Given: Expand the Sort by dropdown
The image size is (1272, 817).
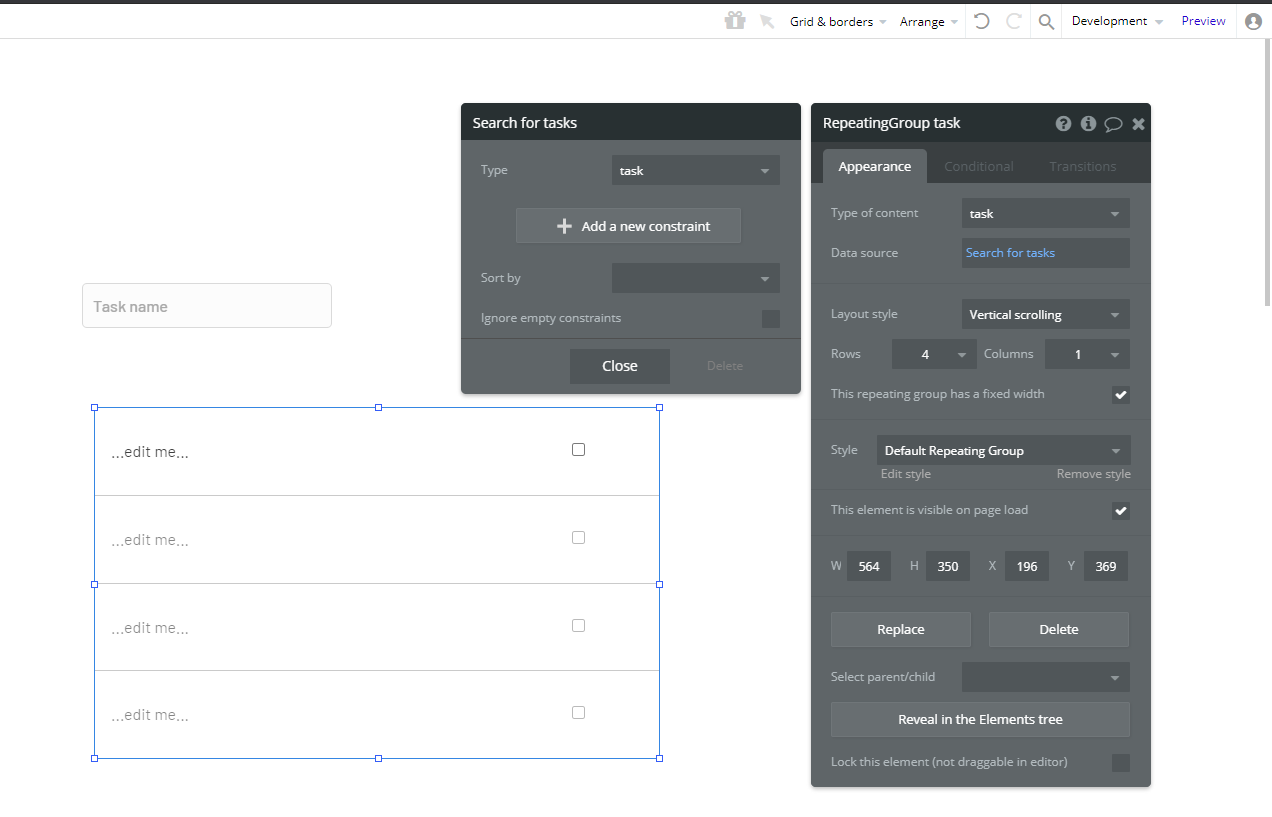Looking at the screenshot, I should 695,278.
